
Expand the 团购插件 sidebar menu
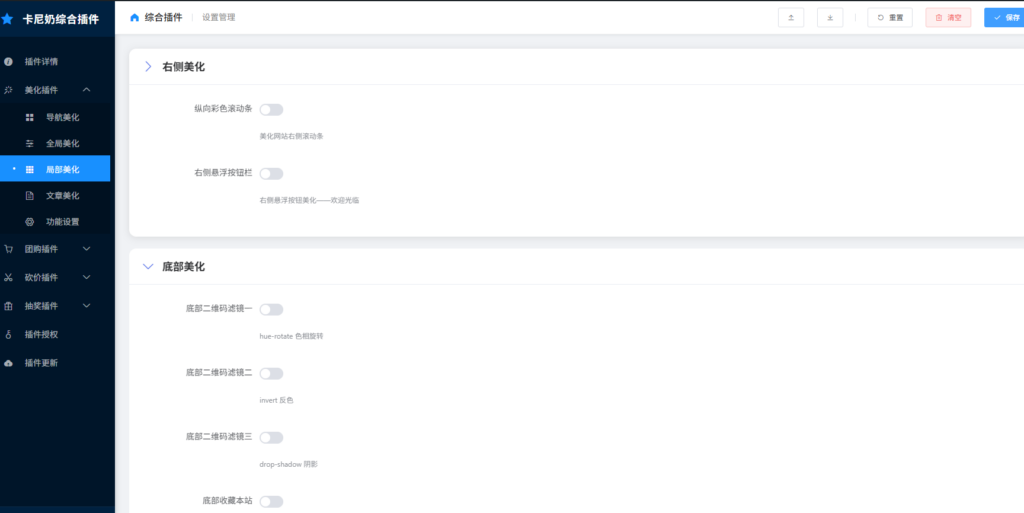point(55,249)
